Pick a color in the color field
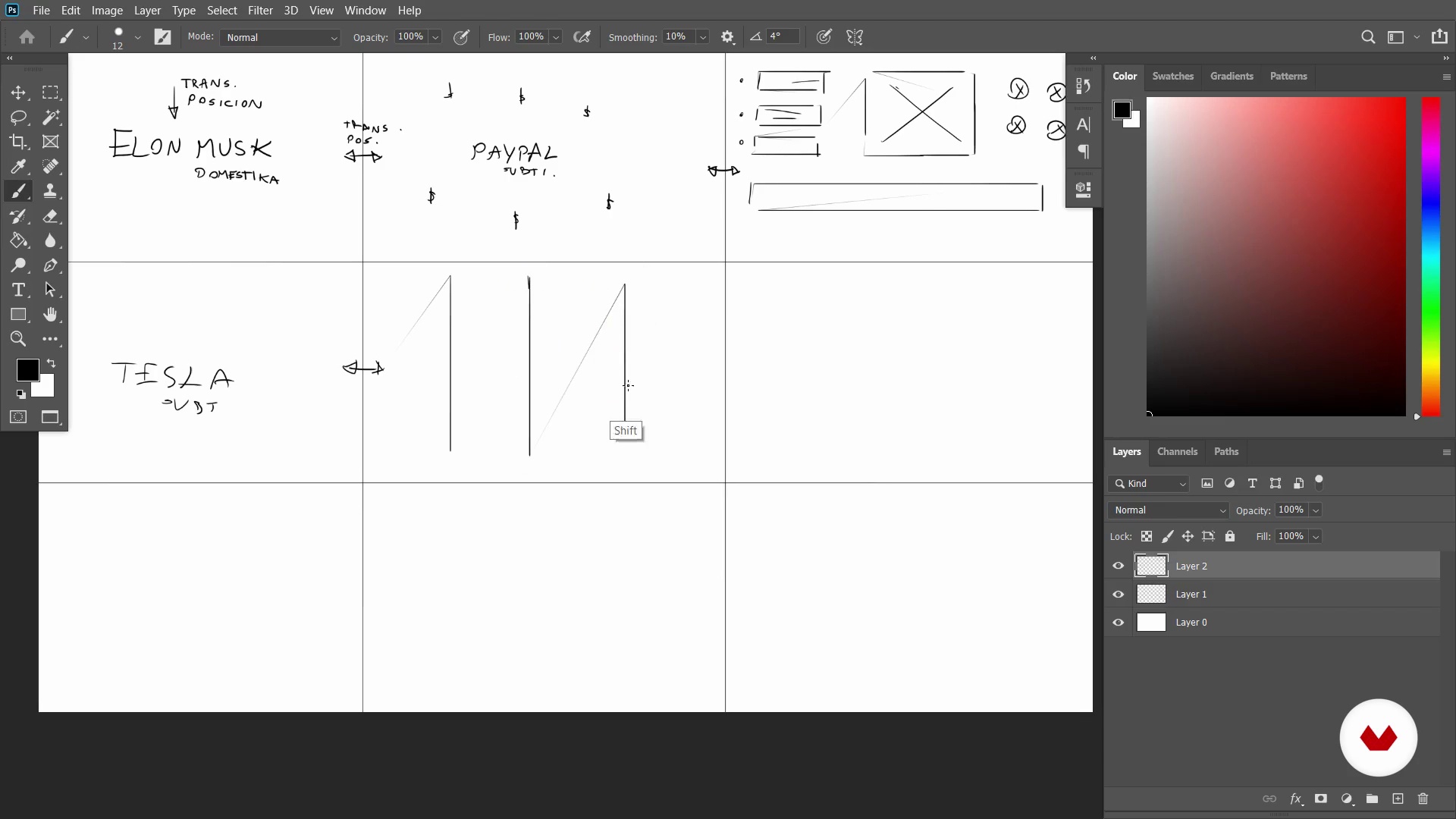The width and height of the screenshot is (1456, 819). (x=1276, y=256)
